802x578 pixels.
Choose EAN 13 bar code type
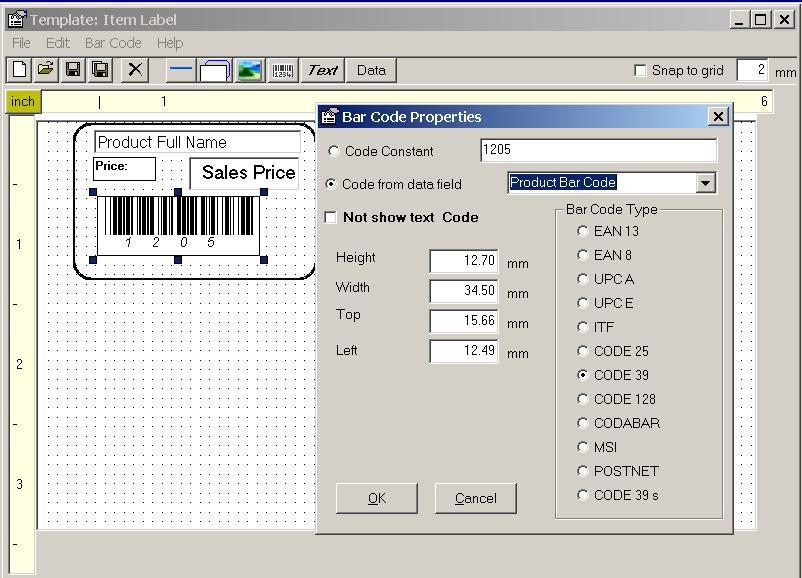pos(583,231)
